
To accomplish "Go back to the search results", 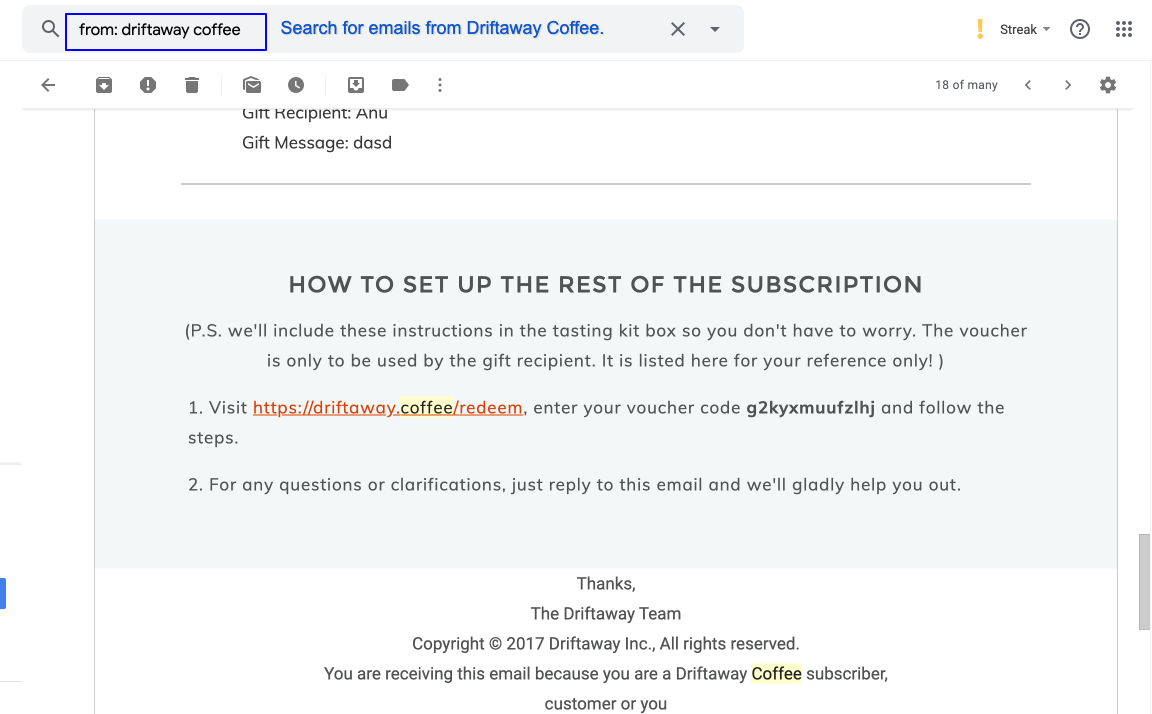I will click(x=48, y=85).
